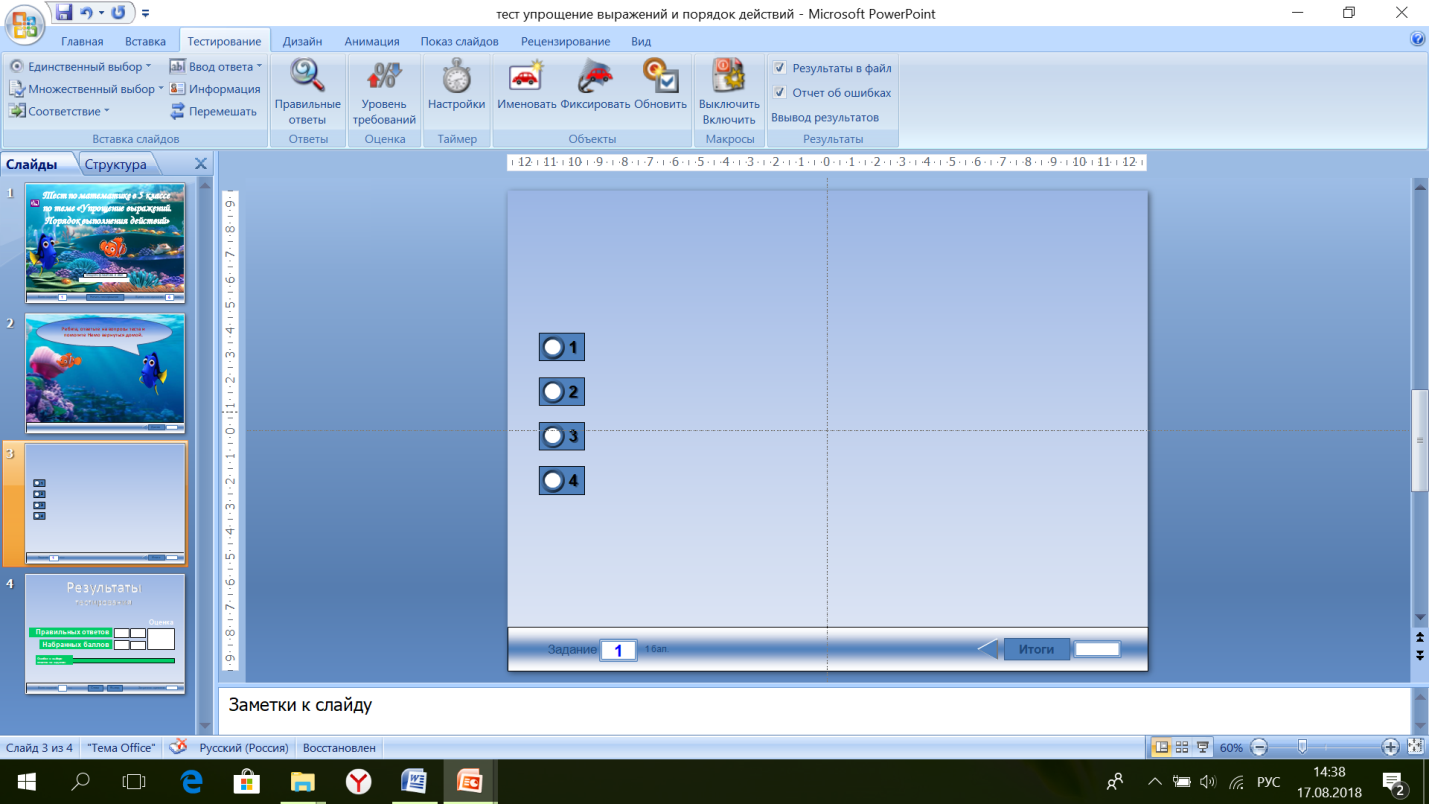The image size is (1429, 804).
Task: Open the Показ слайдов ribbon tab
Action: pos(459,41)
